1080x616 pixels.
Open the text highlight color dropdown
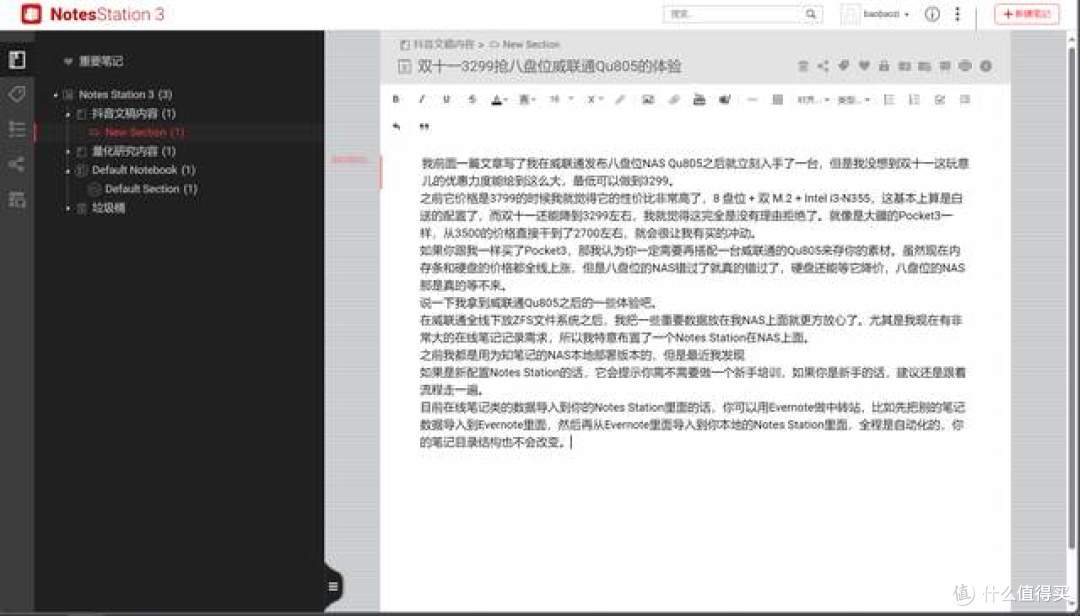[527, 100]
